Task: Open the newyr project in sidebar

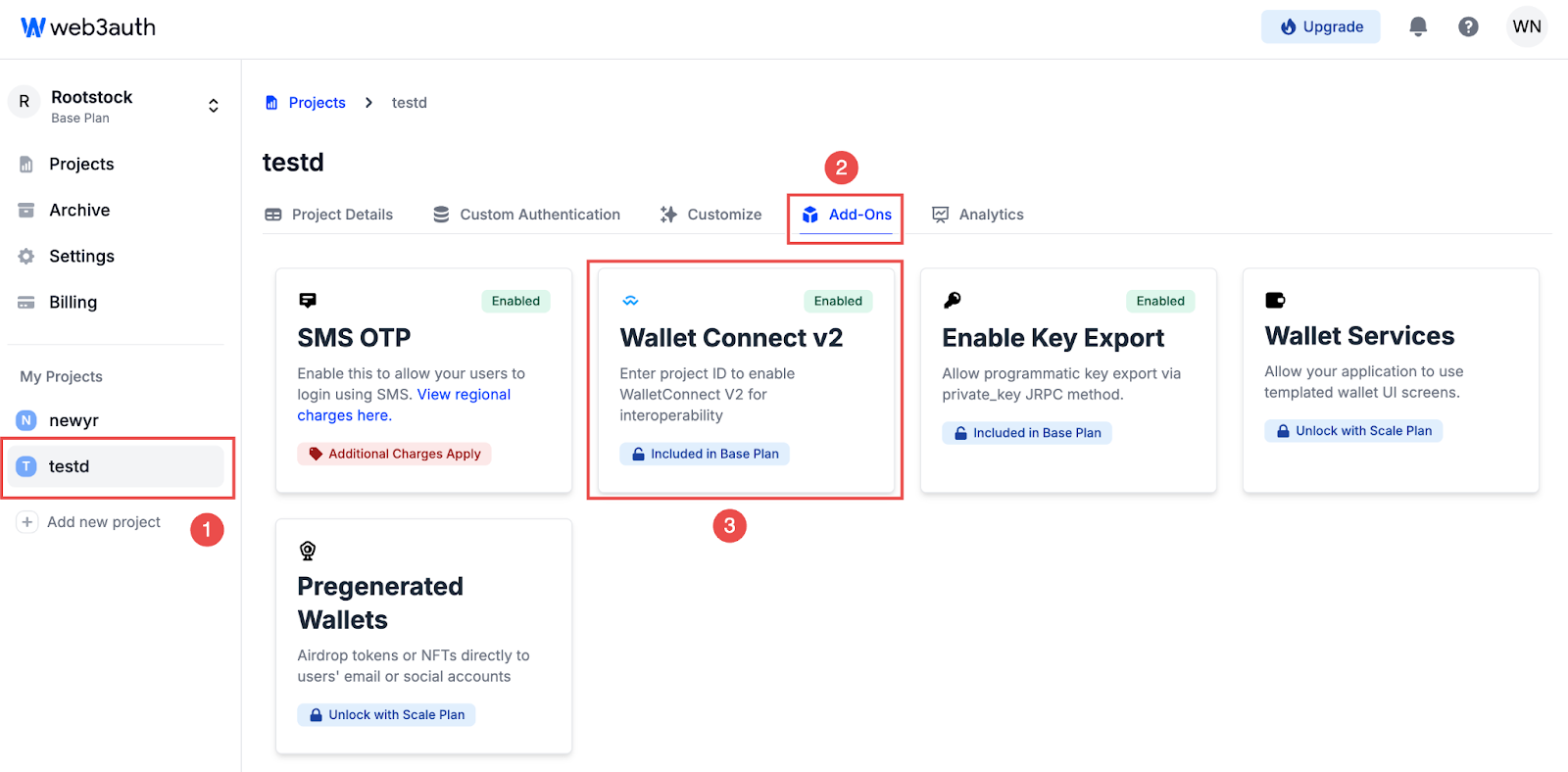Action: click(73, 420)
